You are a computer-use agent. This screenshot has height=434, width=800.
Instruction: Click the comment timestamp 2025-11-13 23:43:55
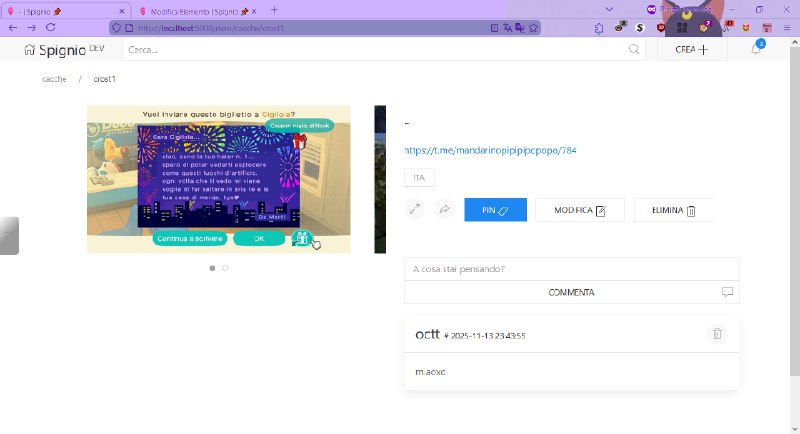pos(488,336)
